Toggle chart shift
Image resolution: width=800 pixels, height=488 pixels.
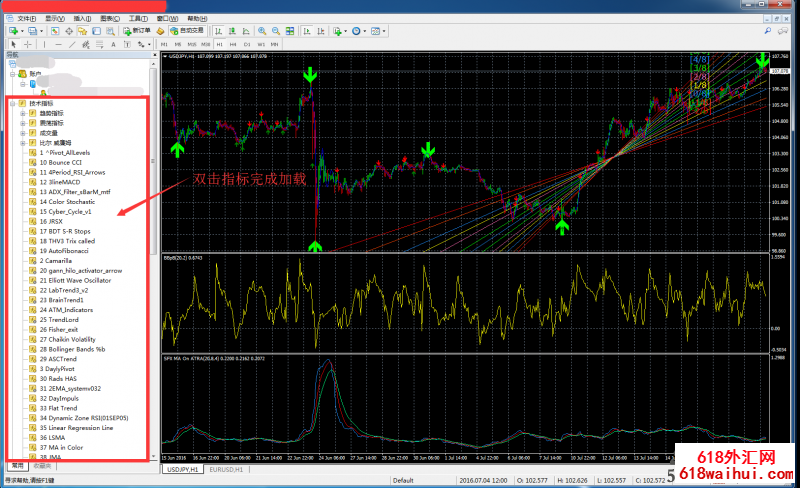pos(320,31)
